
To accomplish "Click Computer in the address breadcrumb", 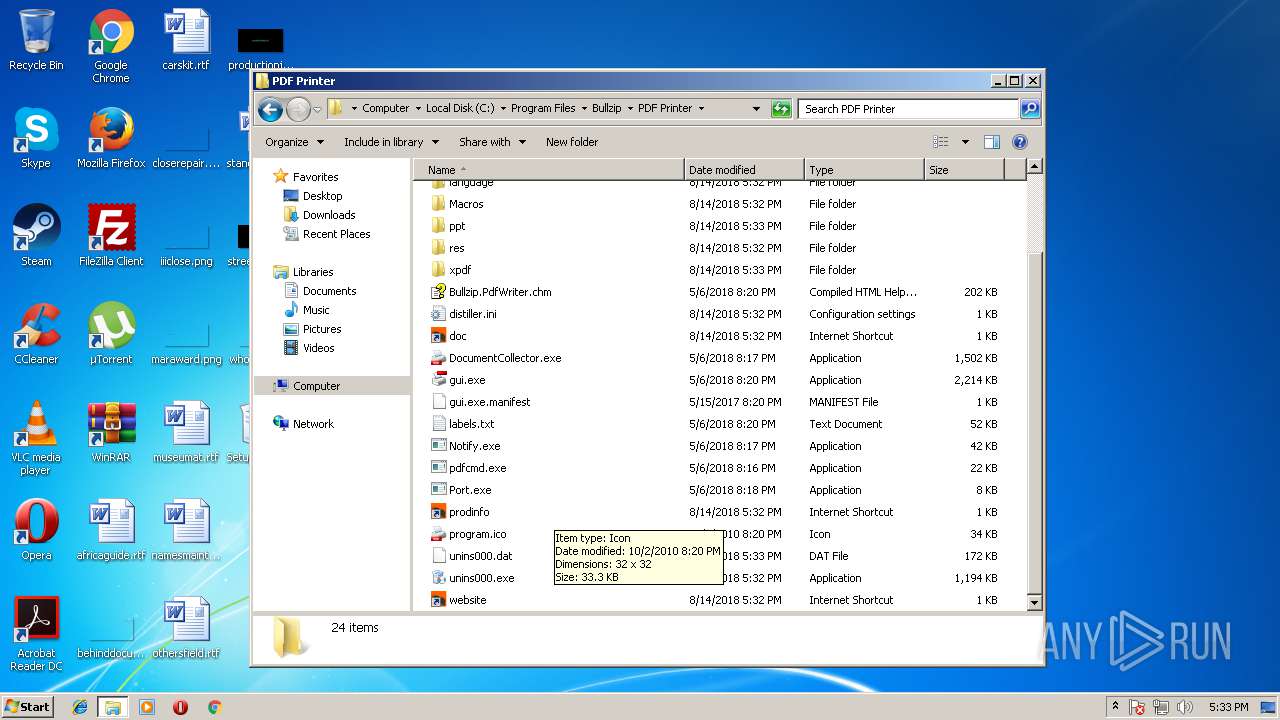I will (385, 109).
